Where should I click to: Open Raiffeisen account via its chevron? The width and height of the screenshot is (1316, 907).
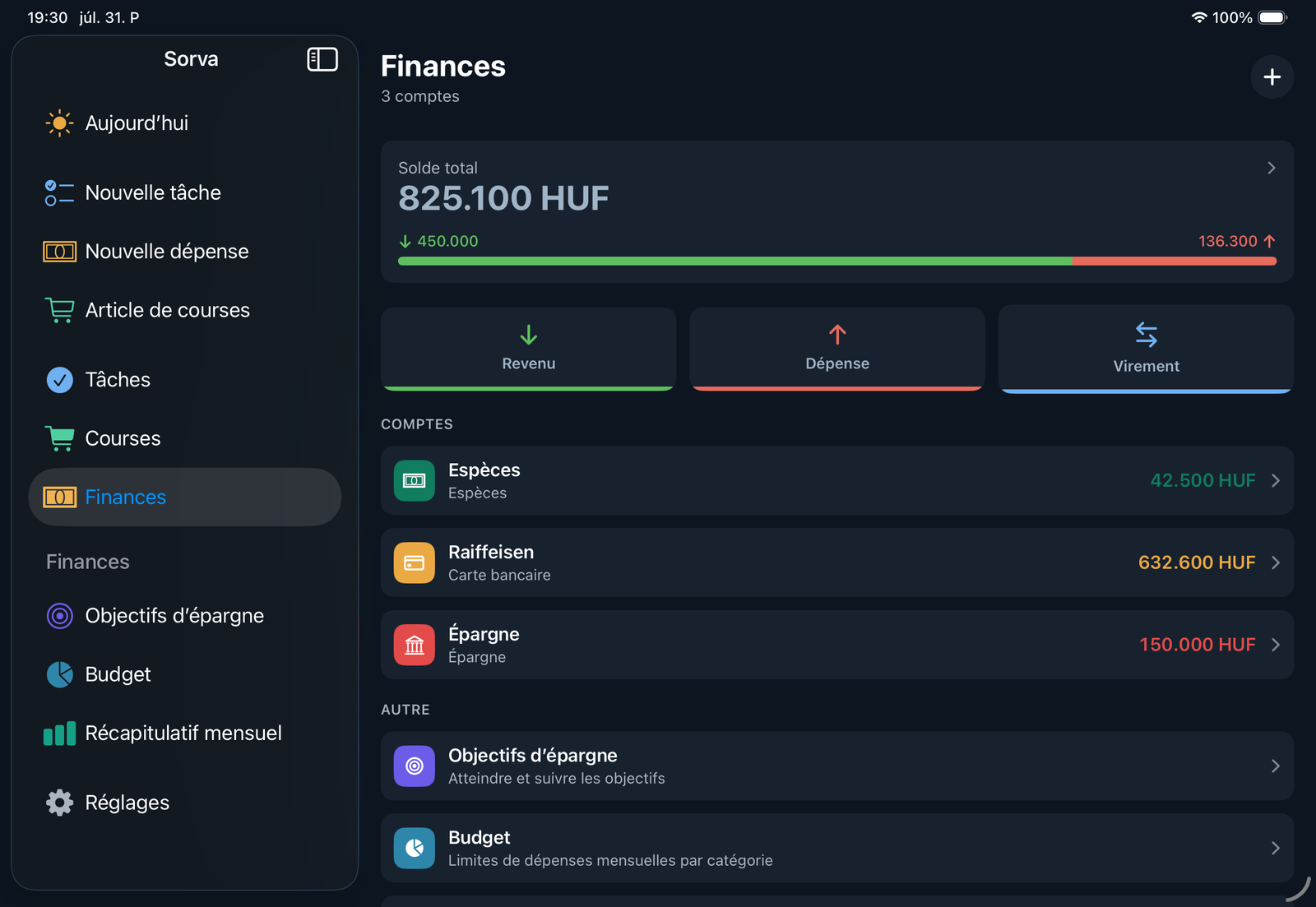1276,563
